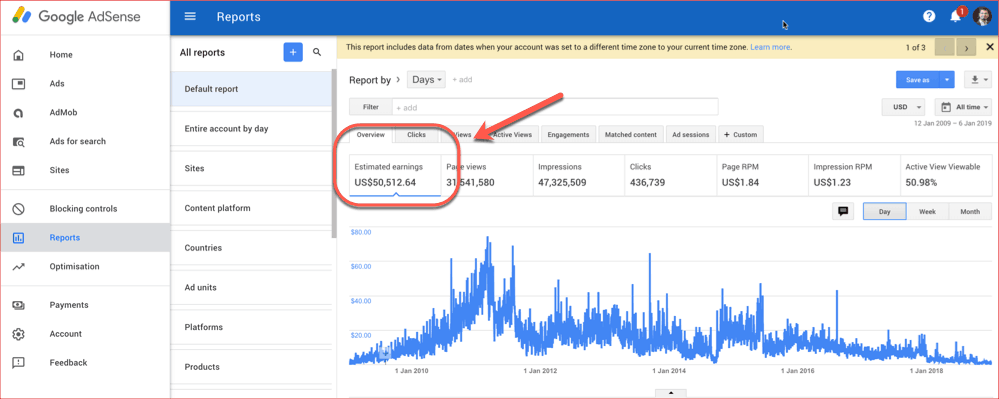
Task: Click the Account gear icon
Action: tap(18, 334)
